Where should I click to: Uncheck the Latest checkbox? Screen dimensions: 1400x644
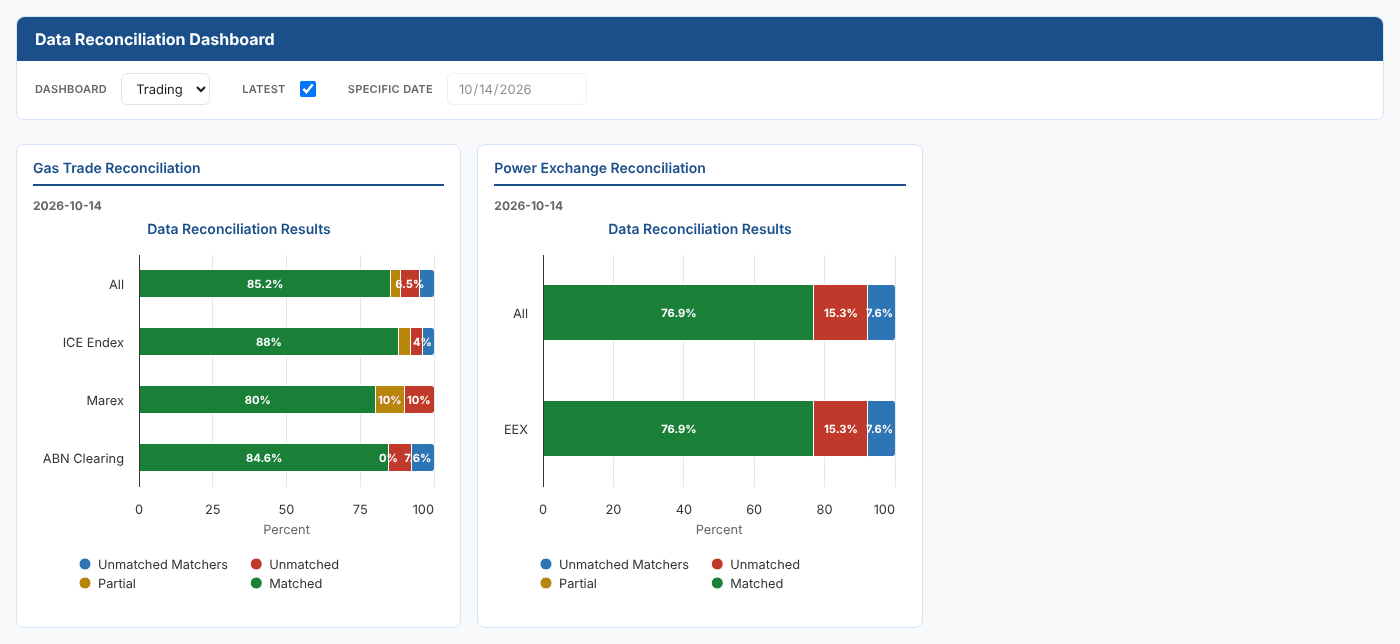(x=308, y=89)
